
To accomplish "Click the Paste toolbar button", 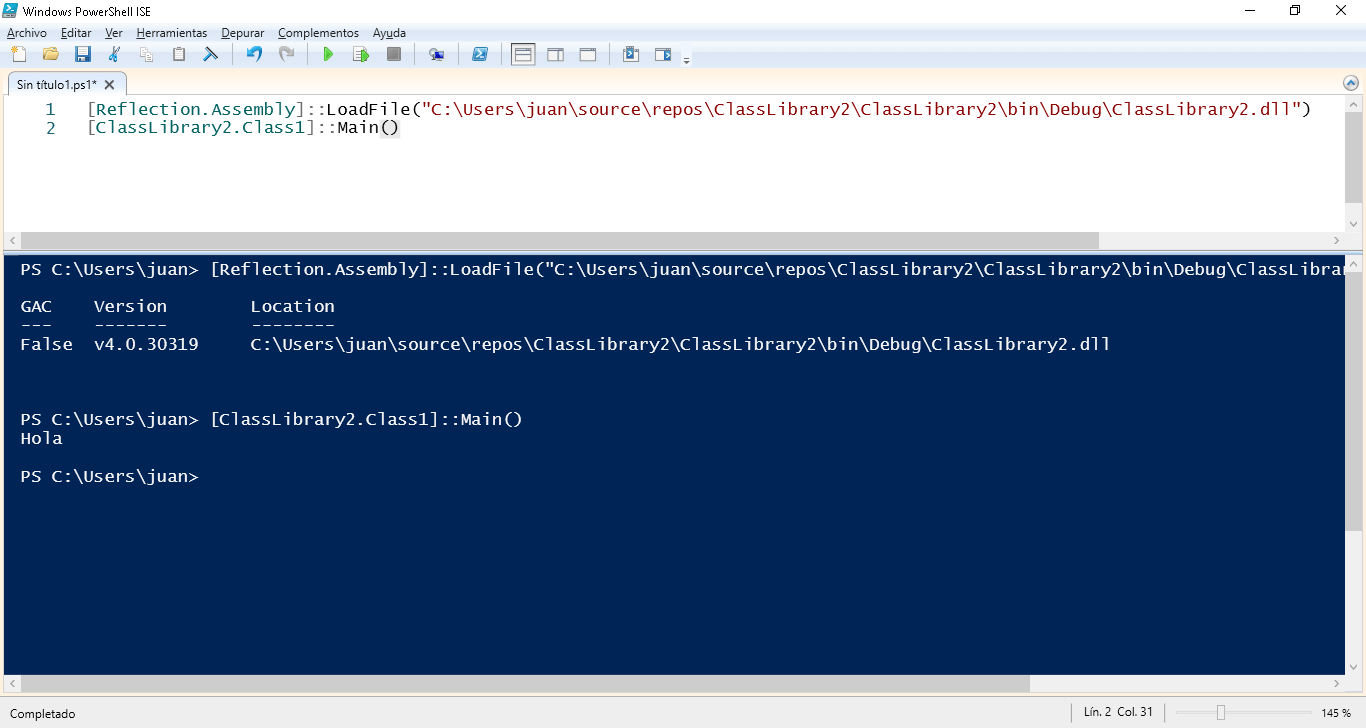I will pos(179,54).
